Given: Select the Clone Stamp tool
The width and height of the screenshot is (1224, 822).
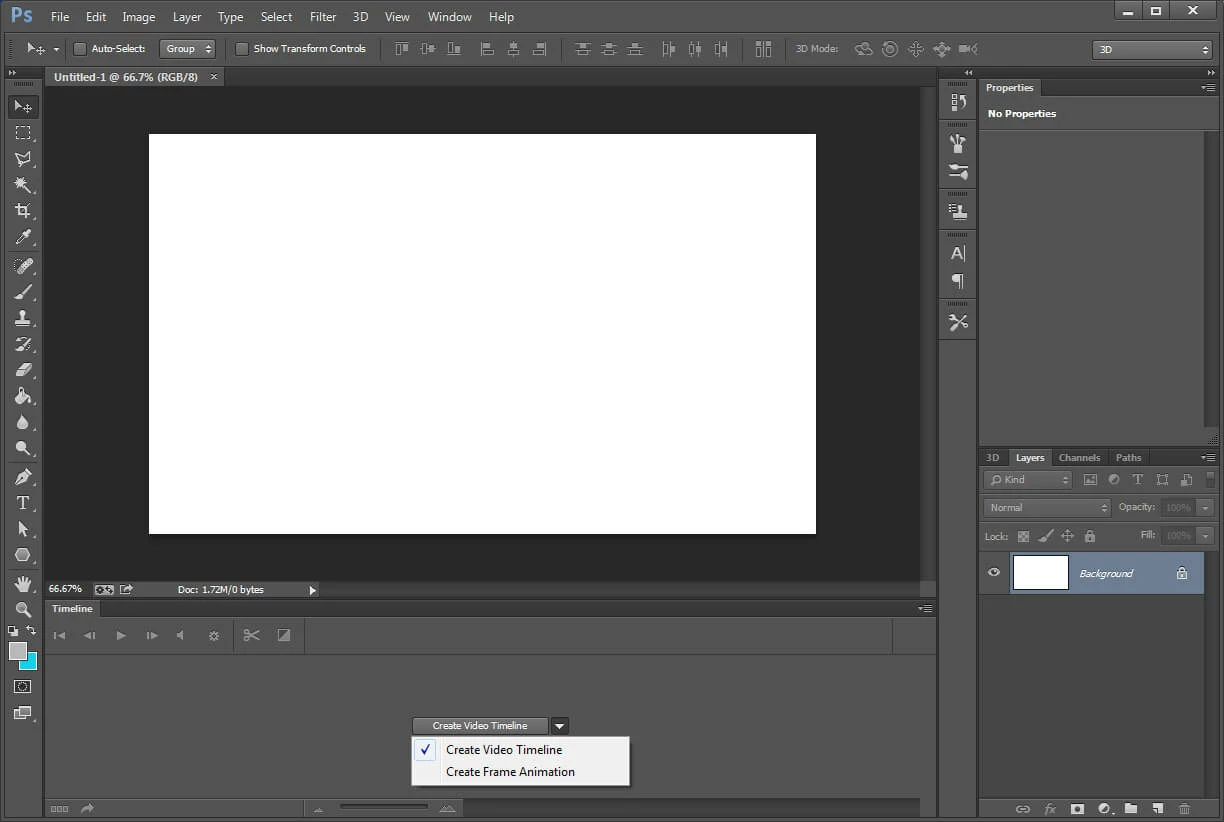Looking at the screenshot, I should click(23, 318).
